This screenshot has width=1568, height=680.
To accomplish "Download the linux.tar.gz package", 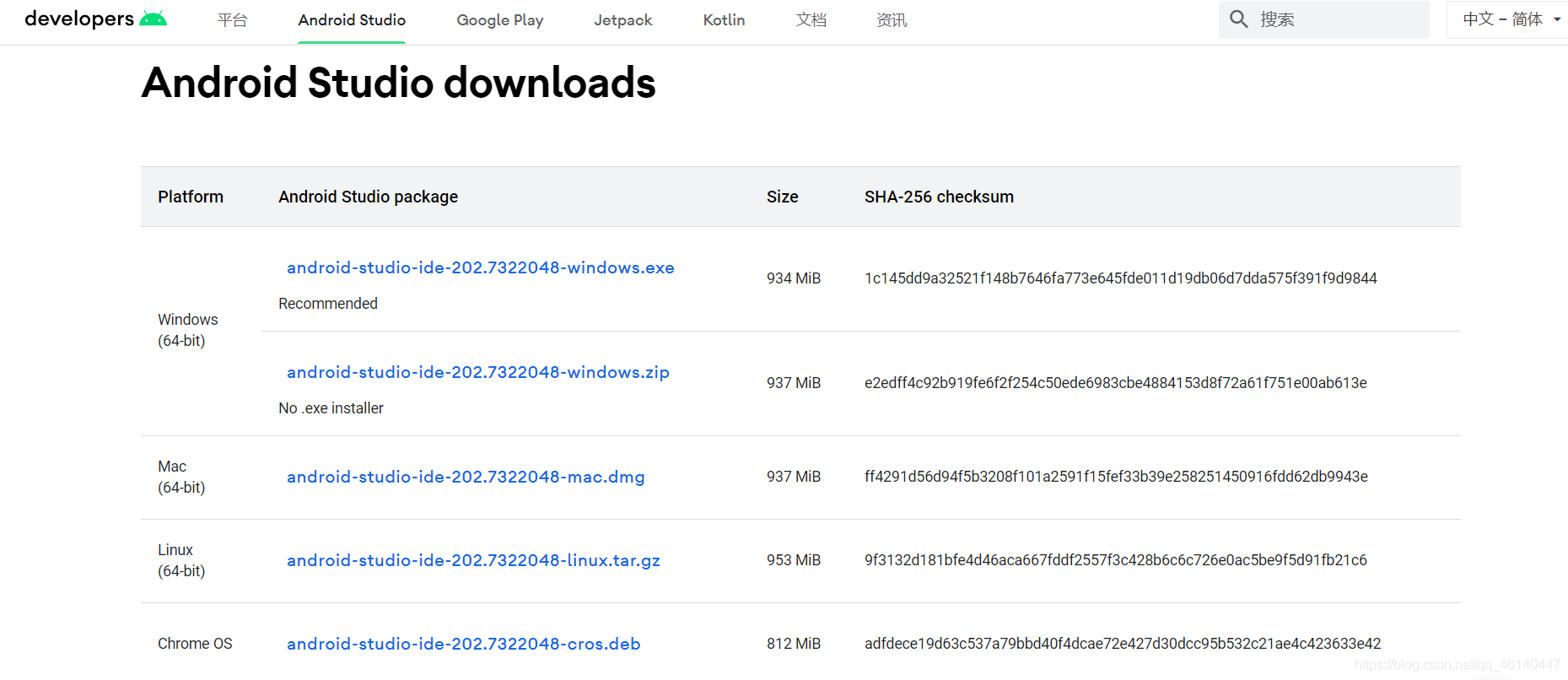I will 473,560.
